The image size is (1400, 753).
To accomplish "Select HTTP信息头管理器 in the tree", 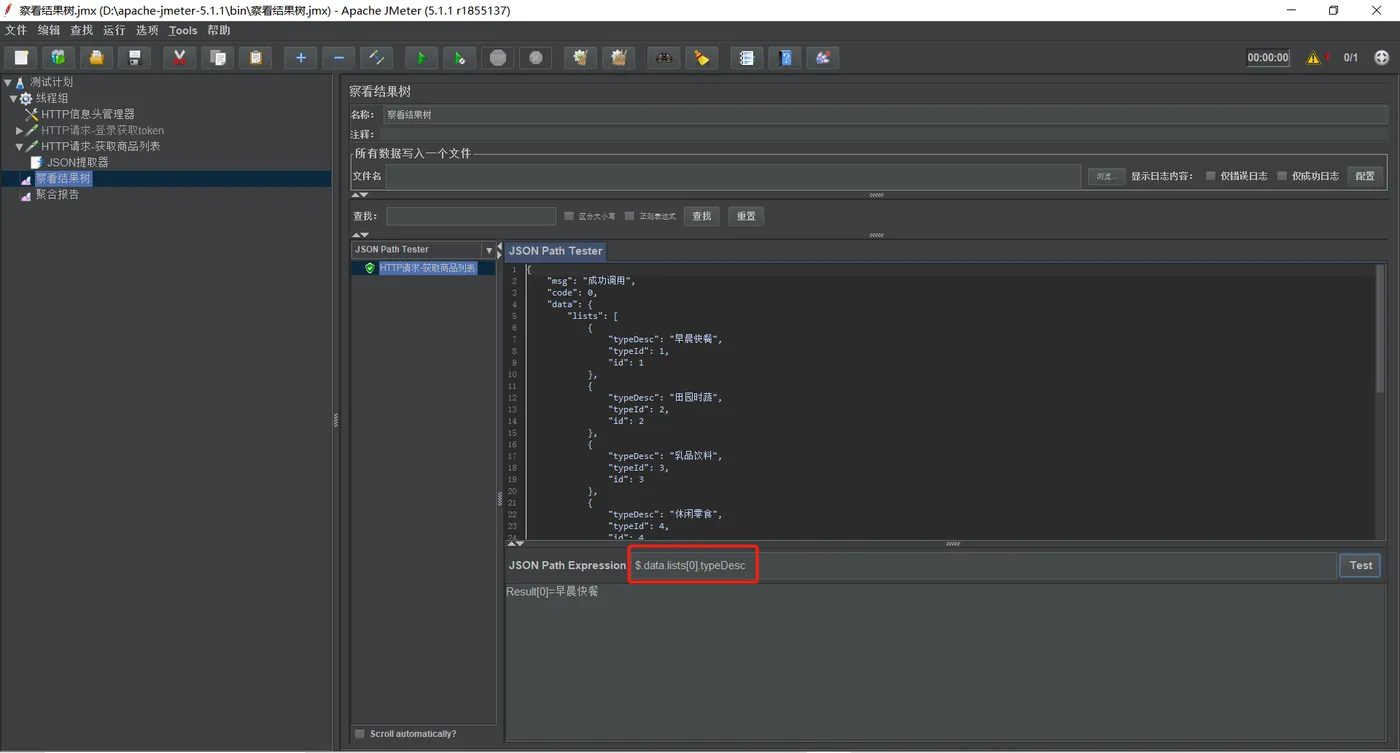I will [x=88, y=114].
